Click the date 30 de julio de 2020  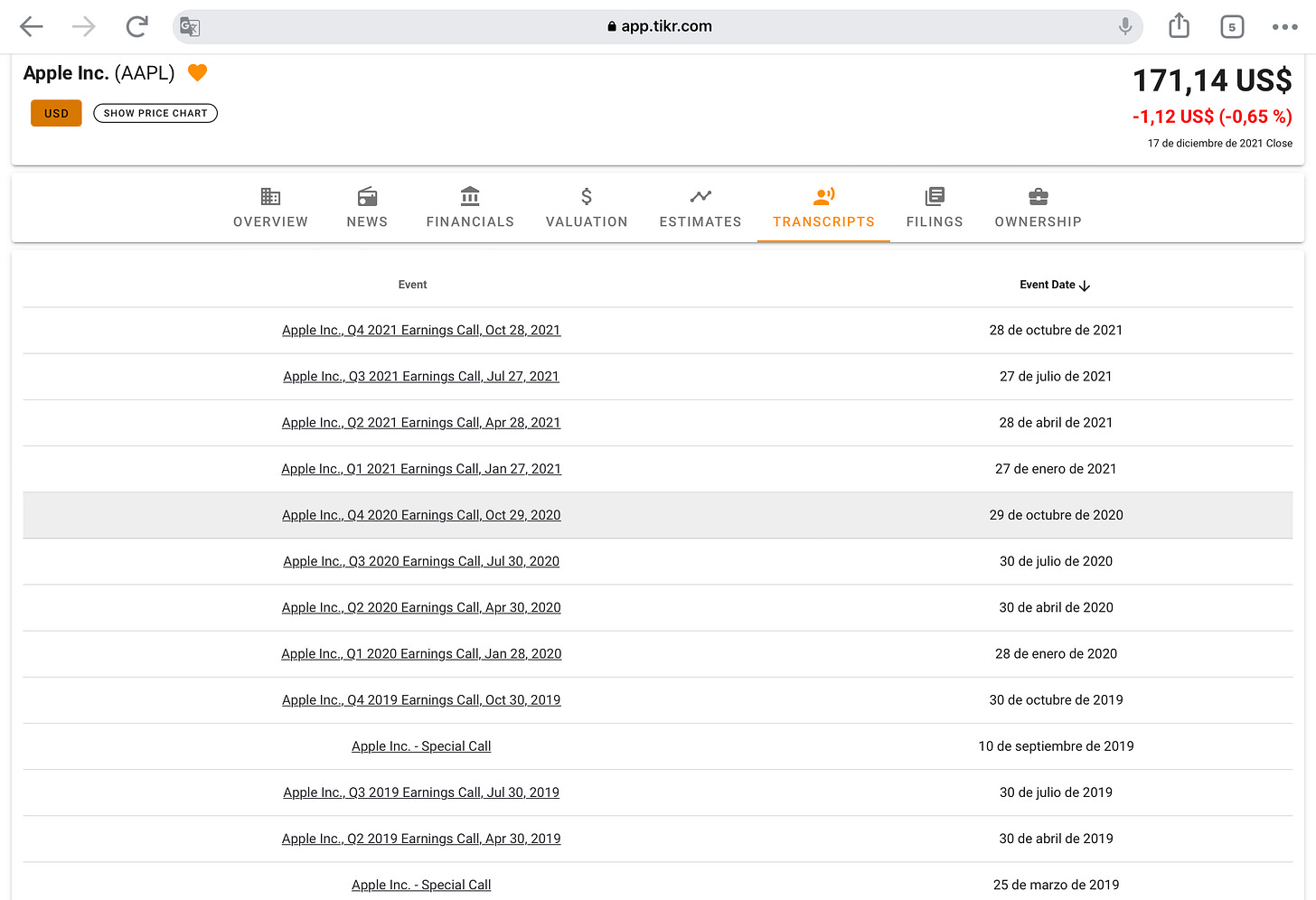1056,561
